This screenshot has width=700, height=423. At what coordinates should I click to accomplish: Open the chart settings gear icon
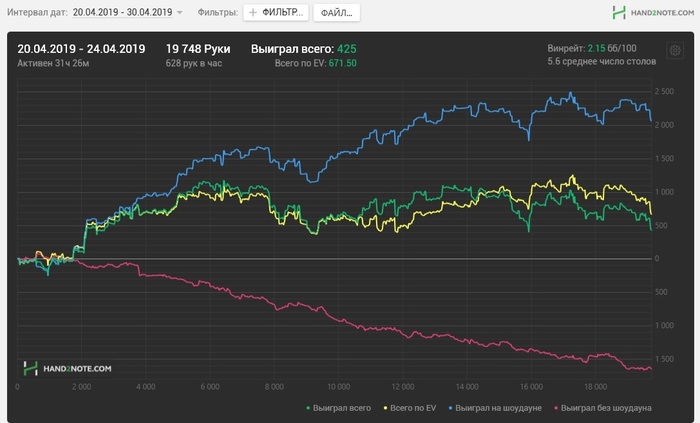675,48
